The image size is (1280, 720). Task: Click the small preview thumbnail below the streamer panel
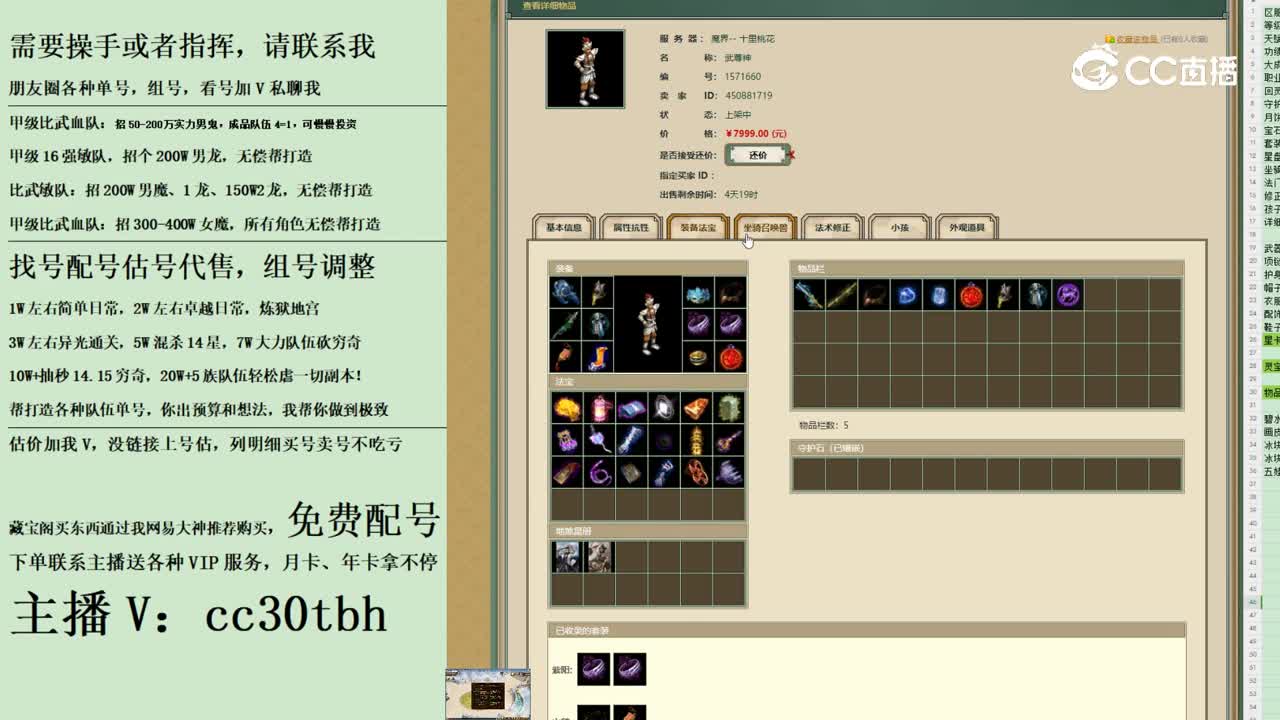488,693
